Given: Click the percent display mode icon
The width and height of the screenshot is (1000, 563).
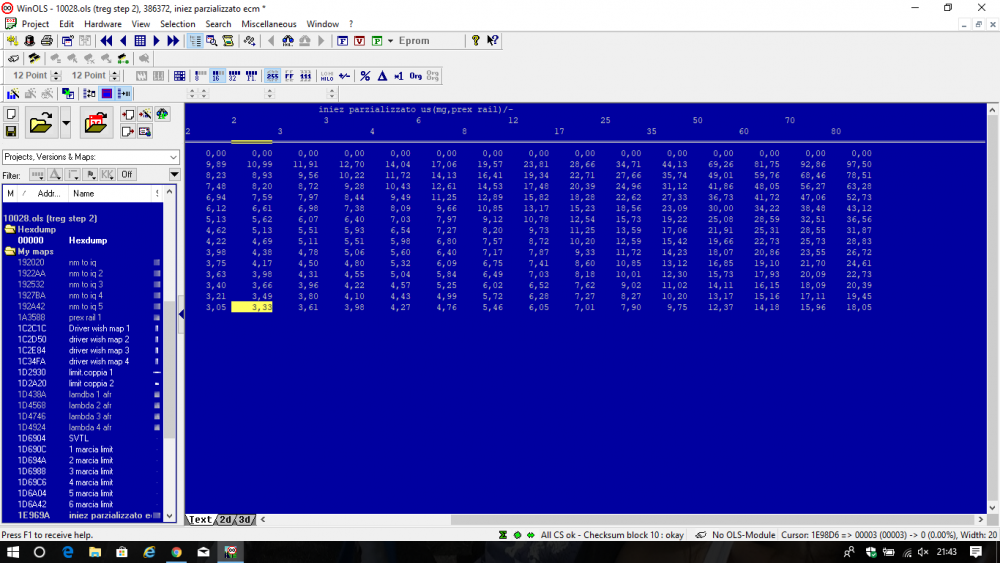Looking at the screenshot, I should [x=365, y=76].
